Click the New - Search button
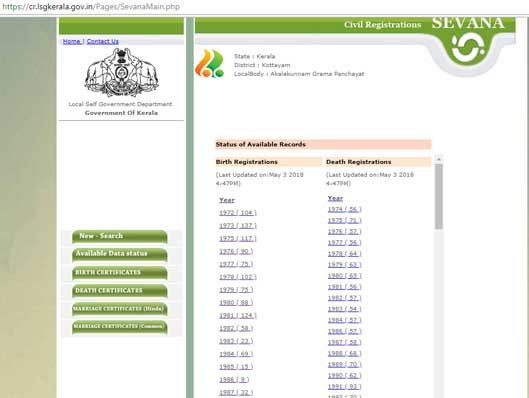 tap(120, 236)
